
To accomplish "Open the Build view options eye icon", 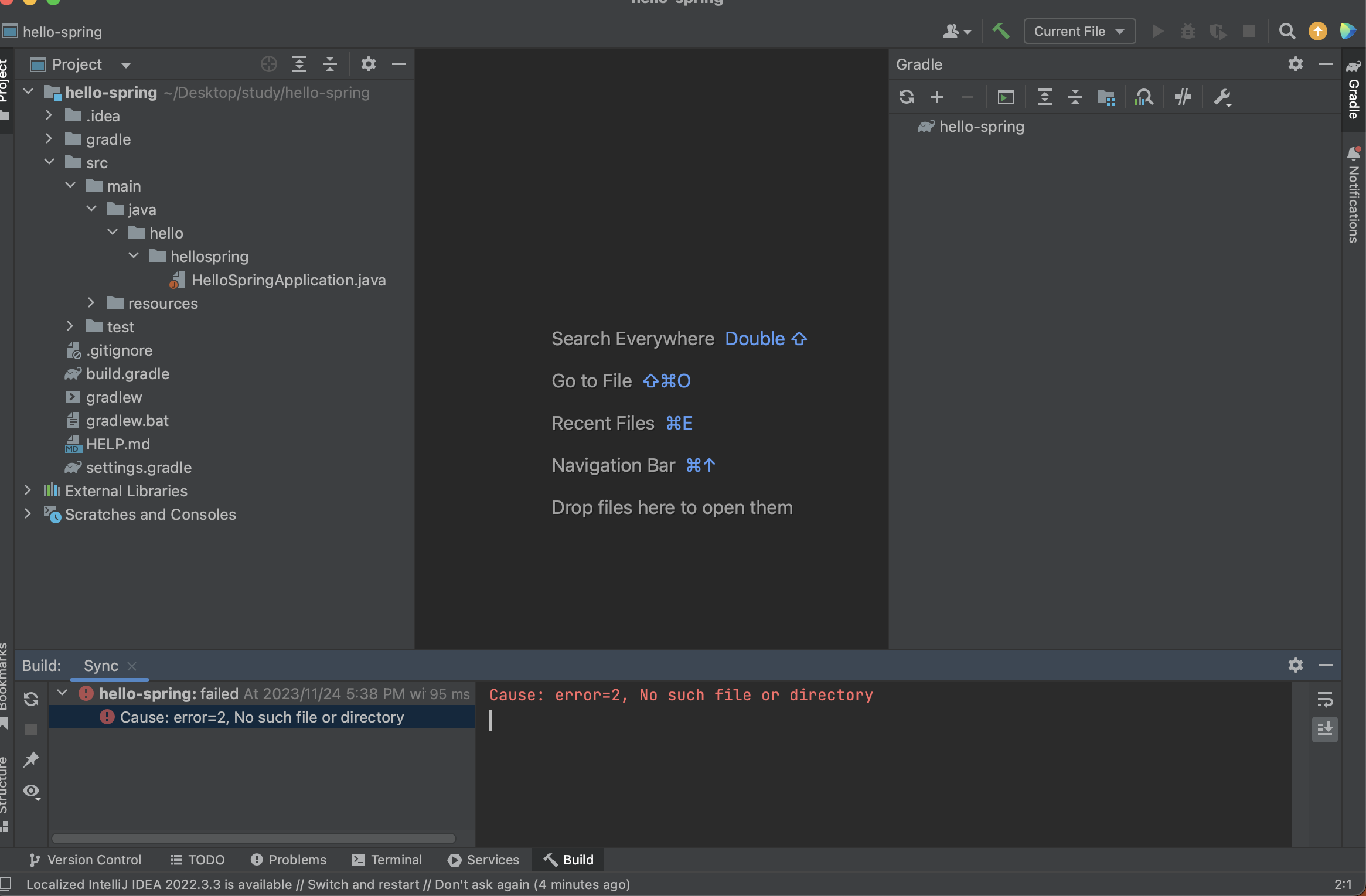I will pyautogui.click(x=32, y=792).
